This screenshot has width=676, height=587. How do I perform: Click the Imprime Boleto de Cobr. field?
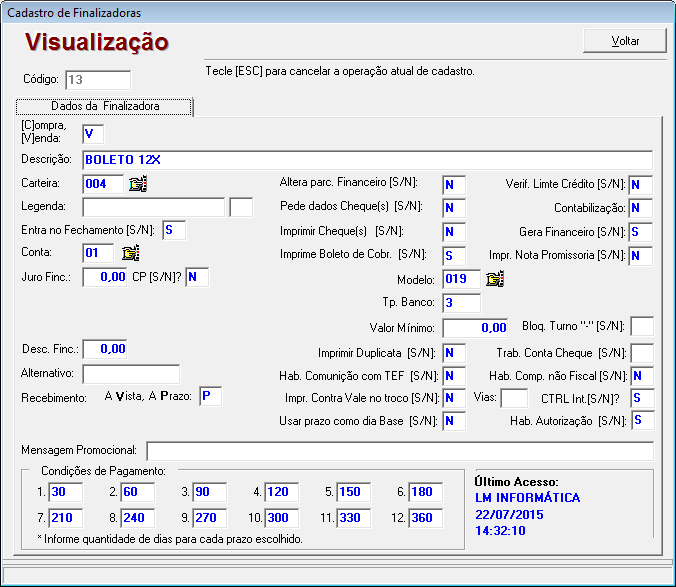click(x=454, y=255)
